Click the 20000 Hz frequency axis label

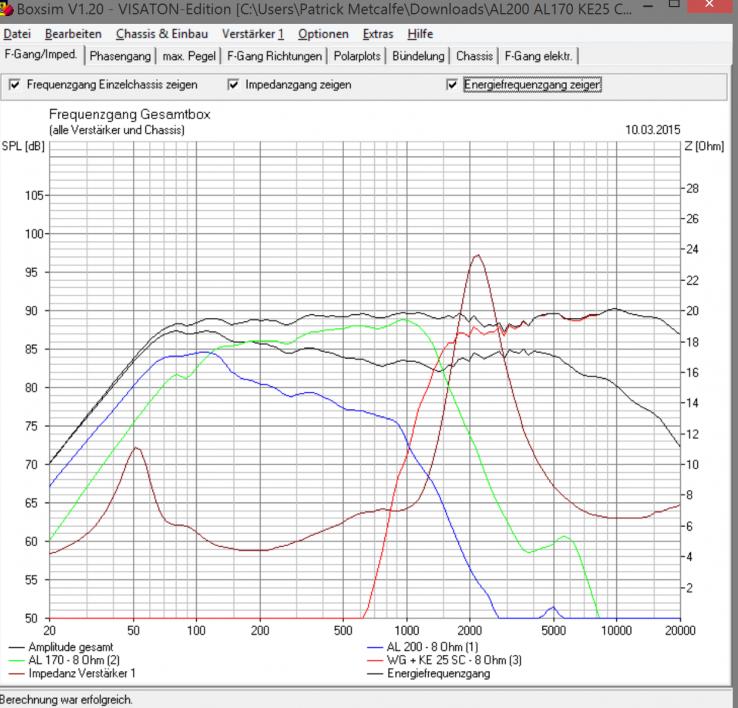point(680,630)
